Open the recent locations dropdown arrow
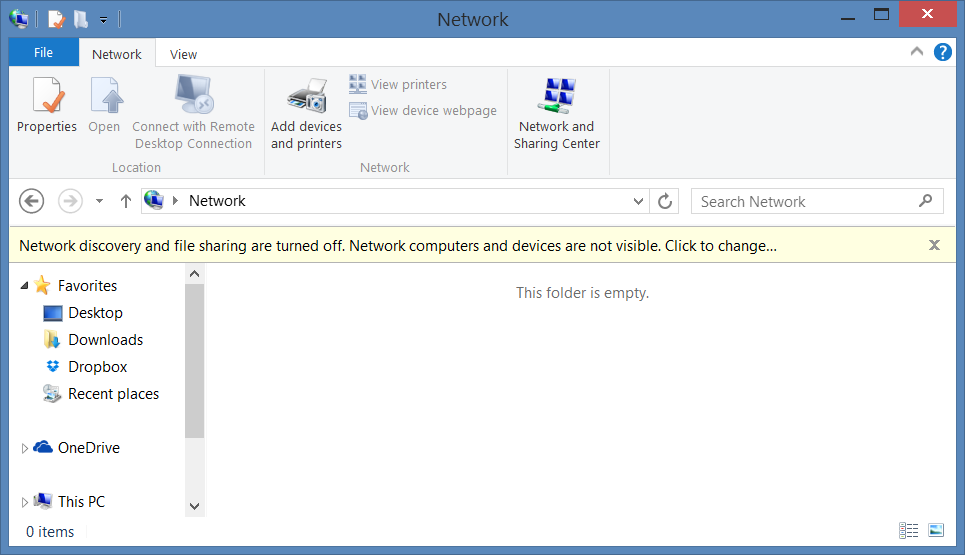 [x=99, y=201]
